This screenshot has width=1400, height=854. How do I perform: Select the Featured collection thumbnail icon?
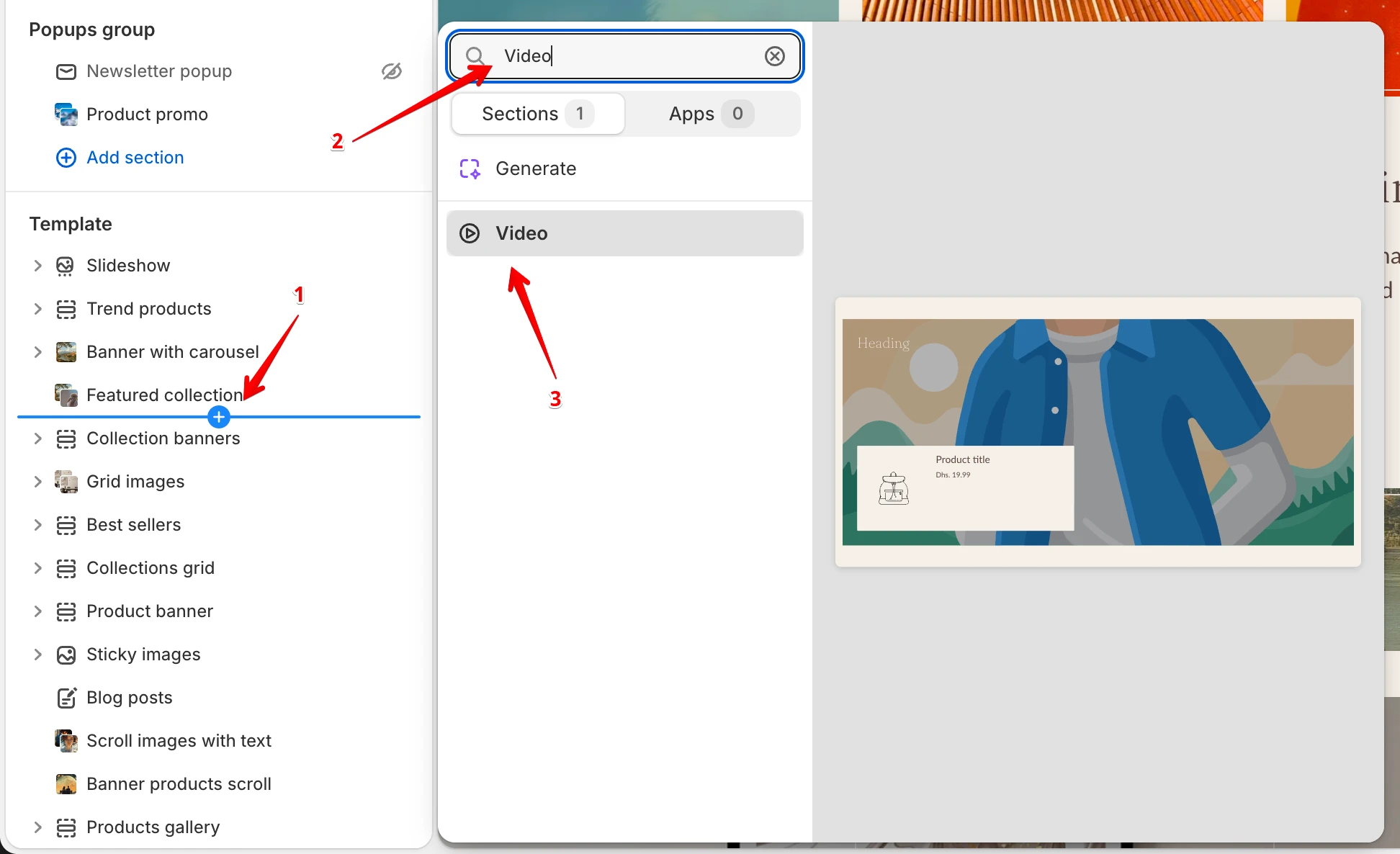coord(66,395)
